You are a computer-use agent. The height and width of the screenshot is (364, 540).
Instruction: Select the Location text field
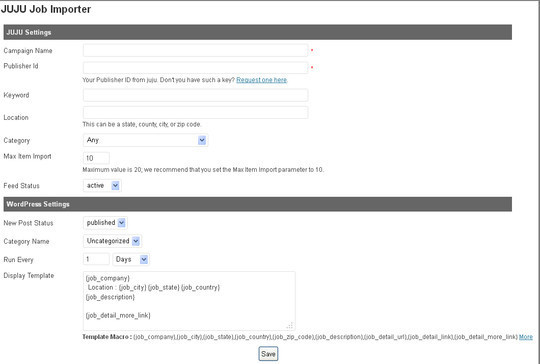[x=195, y=113]
